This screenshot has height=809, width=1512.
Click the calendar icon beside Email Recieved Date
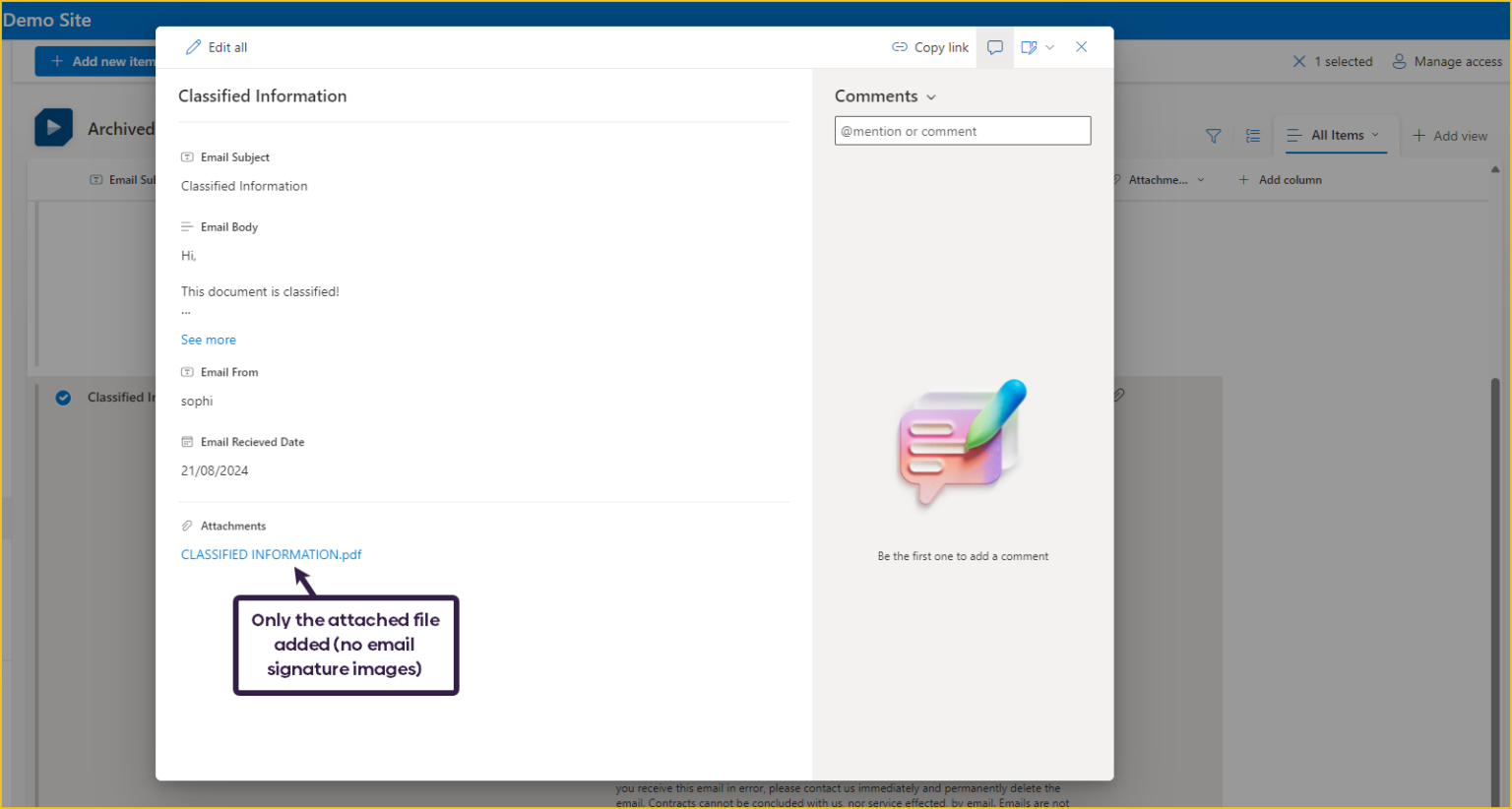(x=187, y=442)
